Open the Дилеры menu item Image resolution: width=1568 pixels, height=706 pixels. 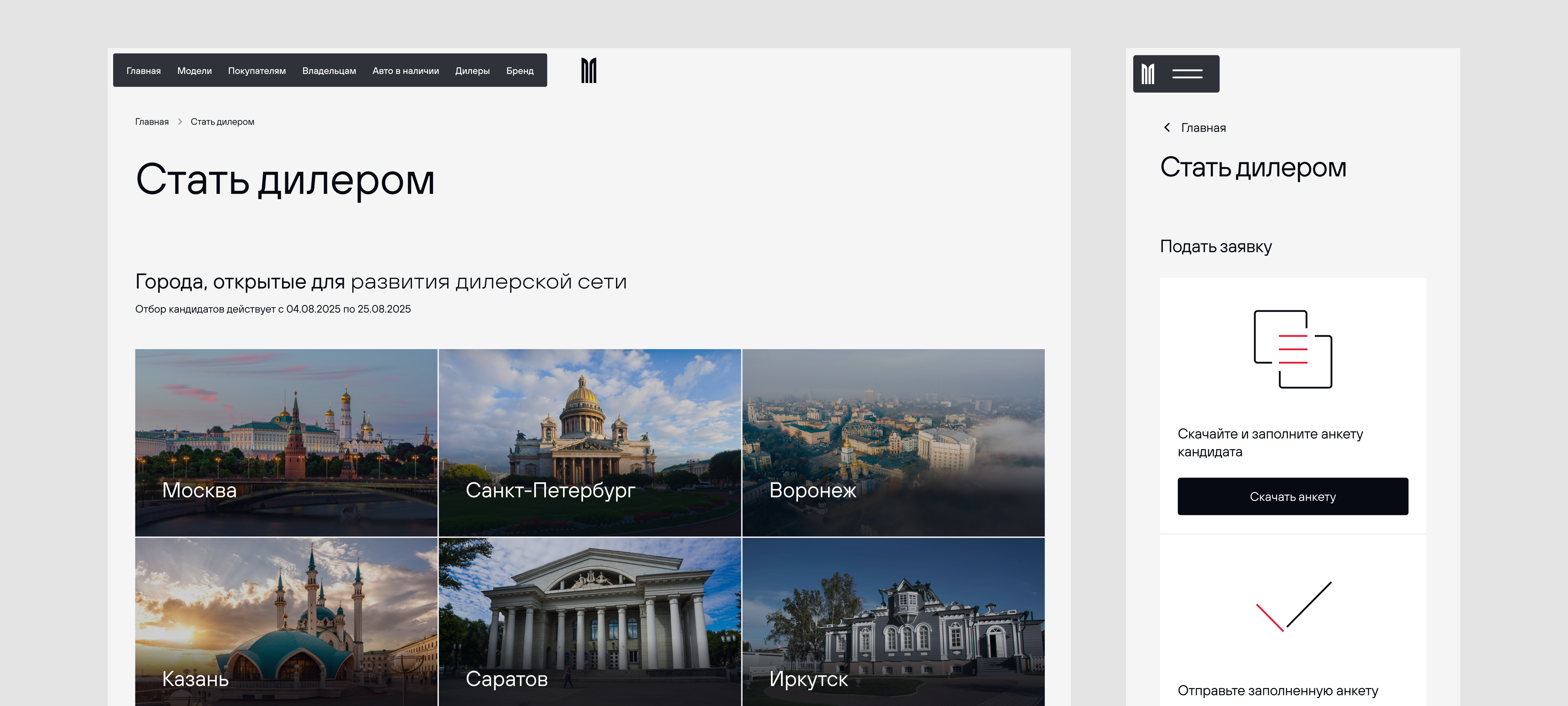click(x=472, y=71)
